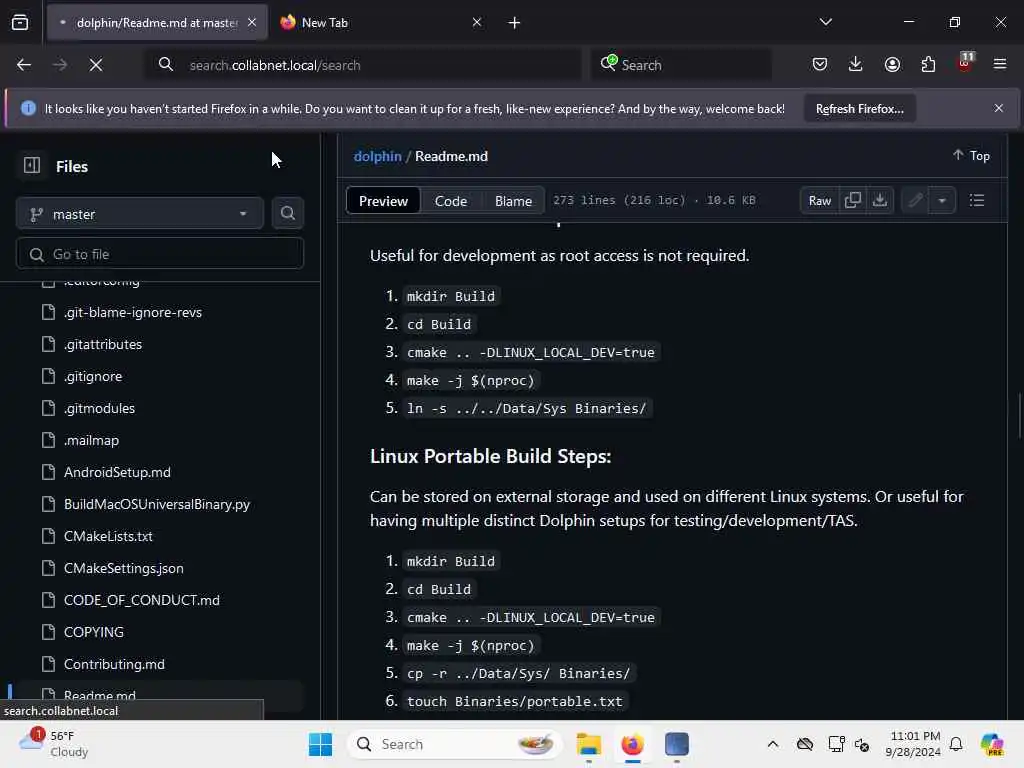Click Firefox icon in taskbar
The image size is (1024, 768).
click(x=632, y=744)
